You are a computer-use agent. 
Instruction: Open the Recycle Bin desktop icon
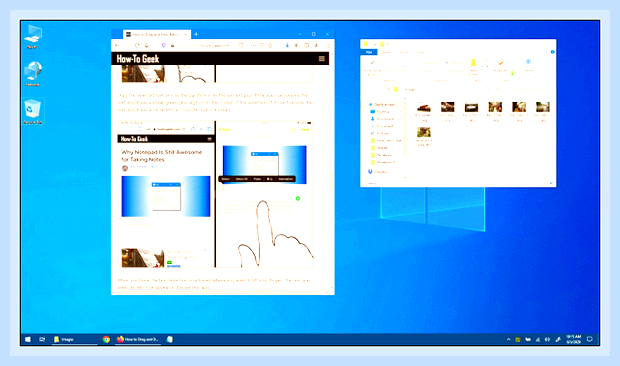coord(32,111)
